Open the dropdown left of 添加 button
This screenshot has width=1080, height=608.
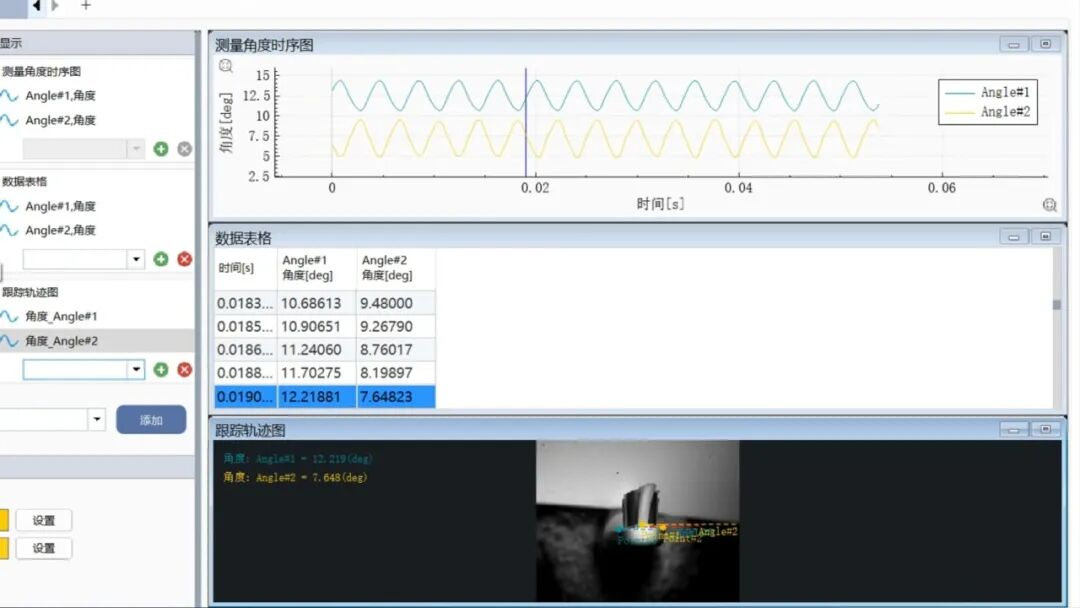(x=97, y=420)
